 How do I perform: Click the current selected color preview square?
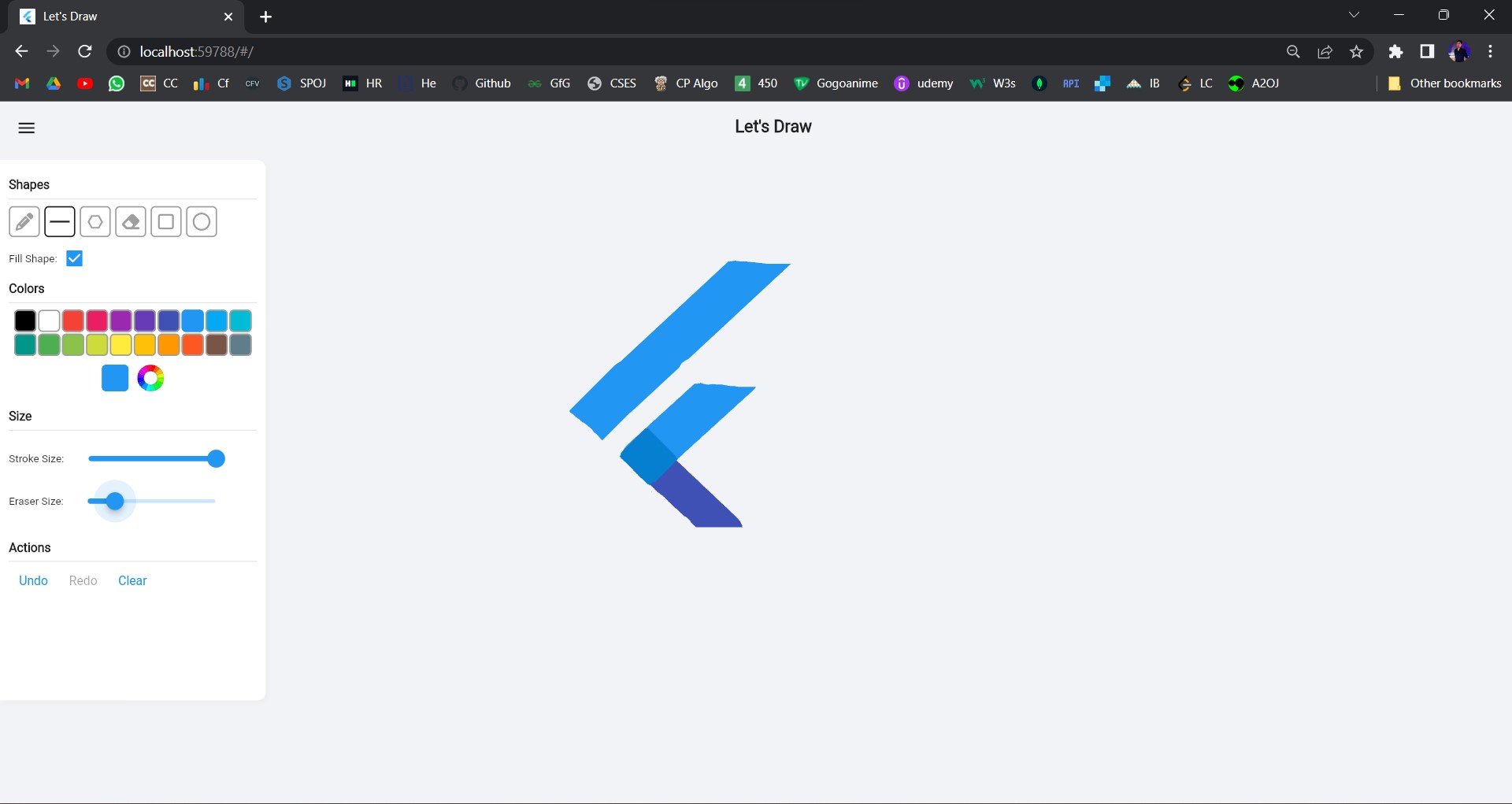pyautogui.click(x=115, y=379)
